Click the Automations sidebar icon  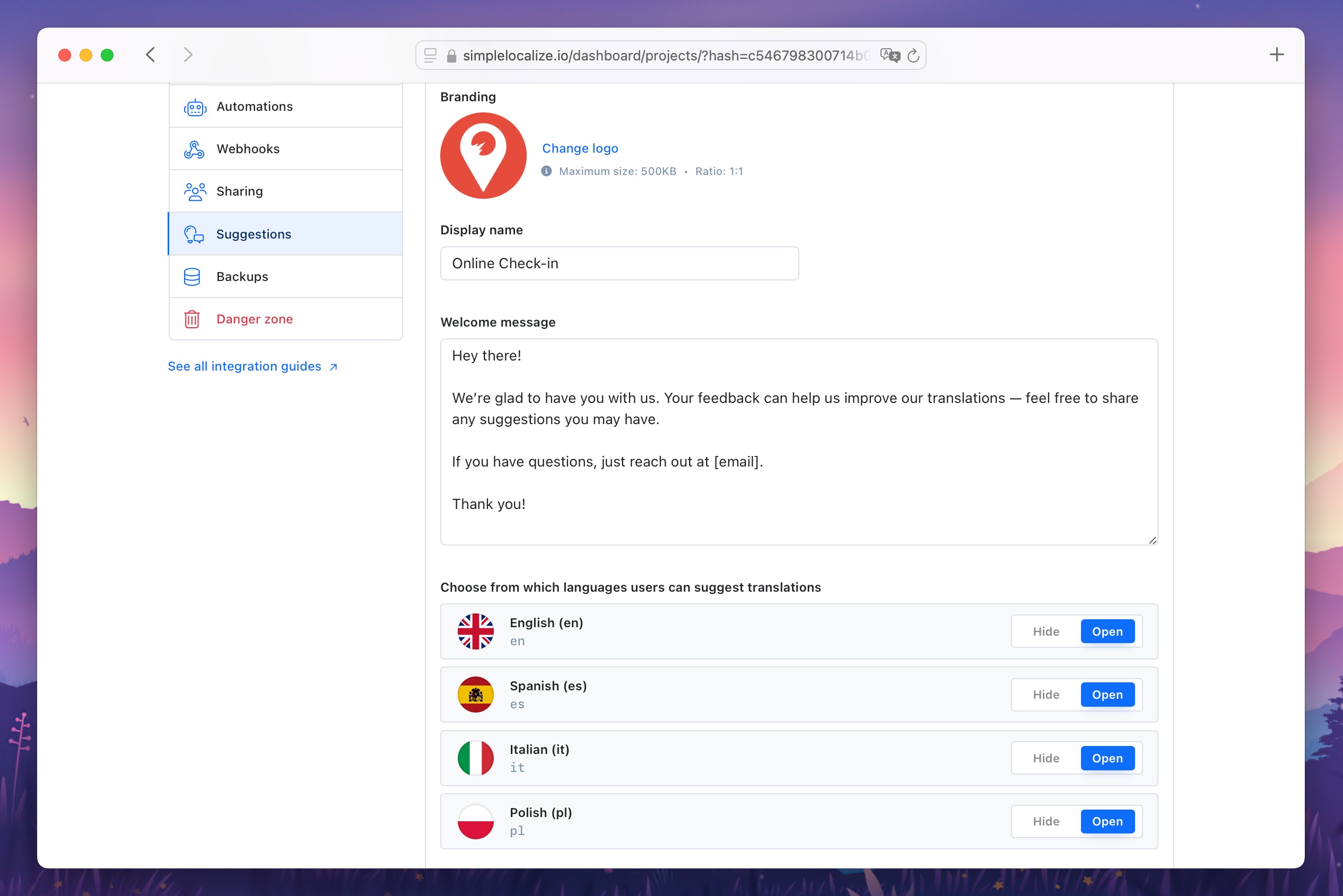[195, 105]
